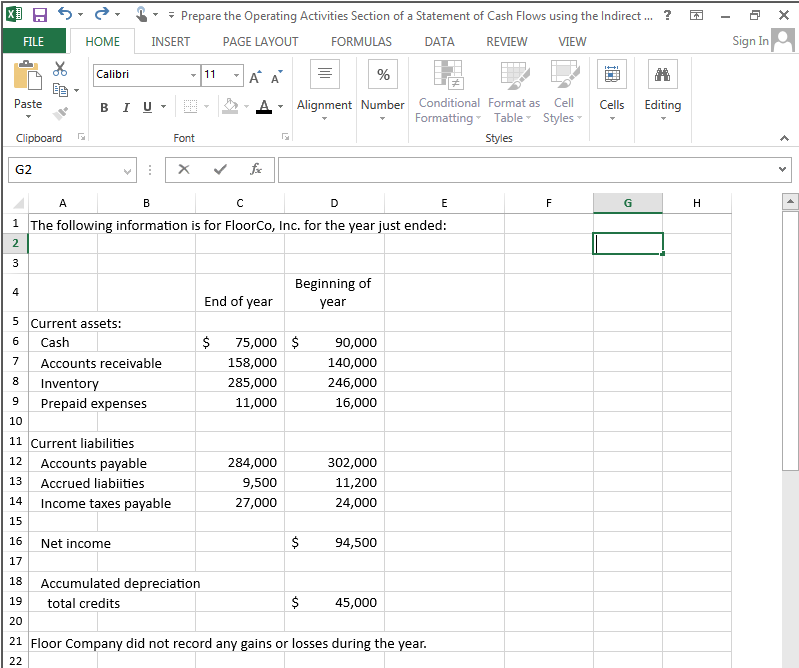
Task: Decrease font size with the smaller A
Action: click(x=277, y=77)
